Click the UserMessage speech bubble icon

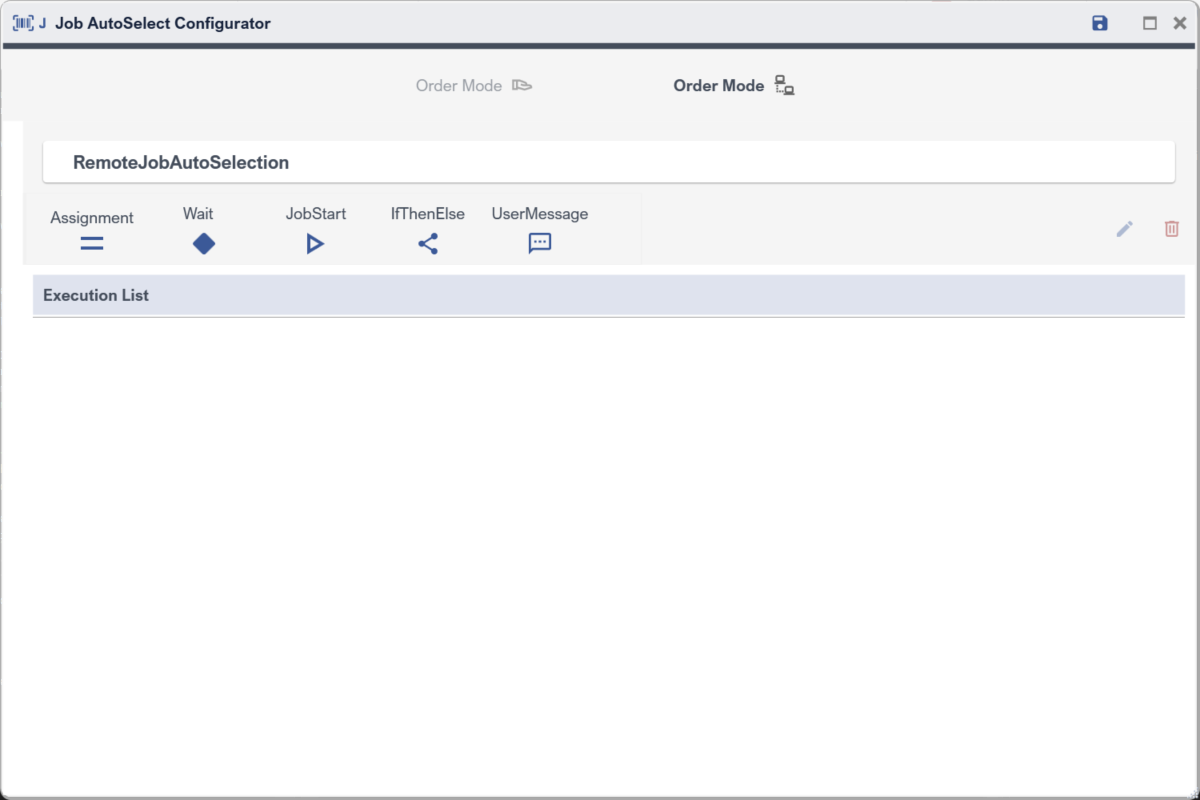click(x=540, y=243)
